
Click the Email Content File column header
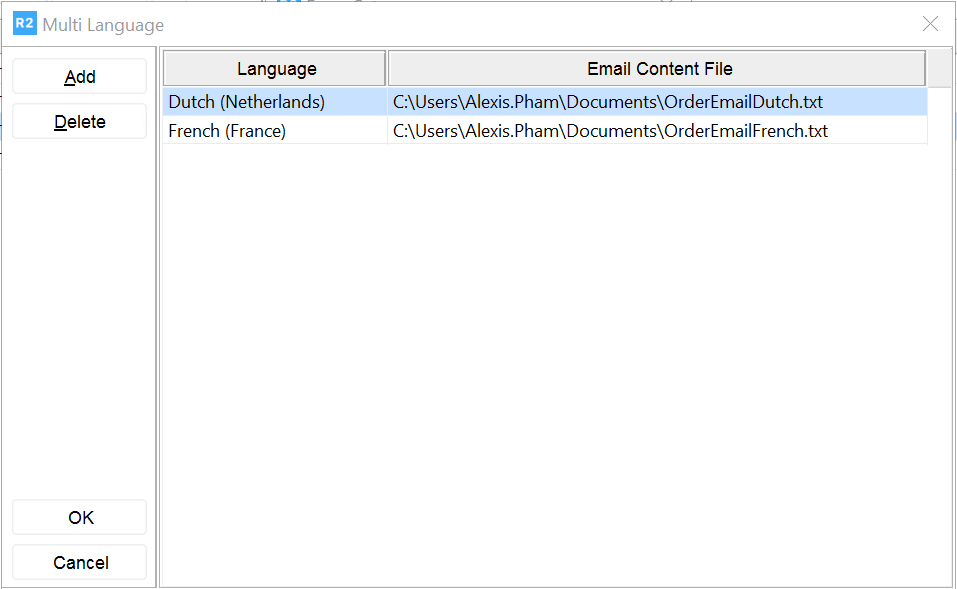659,69
